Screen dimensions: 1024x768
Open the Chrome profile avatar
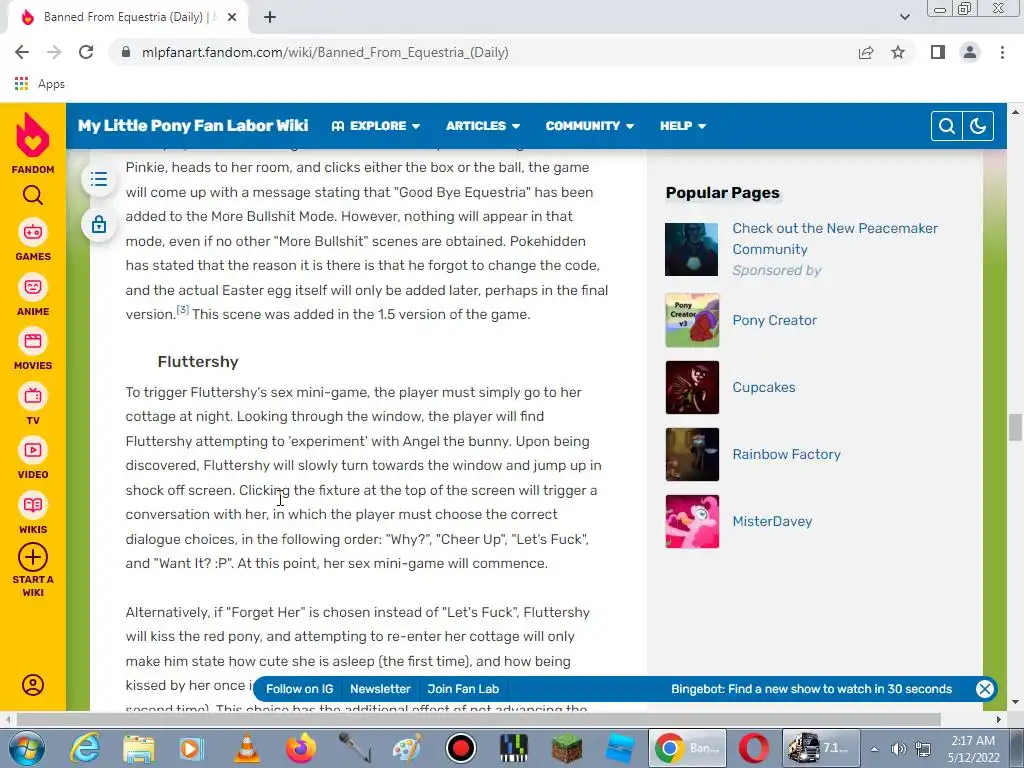(x=970, y=52)
